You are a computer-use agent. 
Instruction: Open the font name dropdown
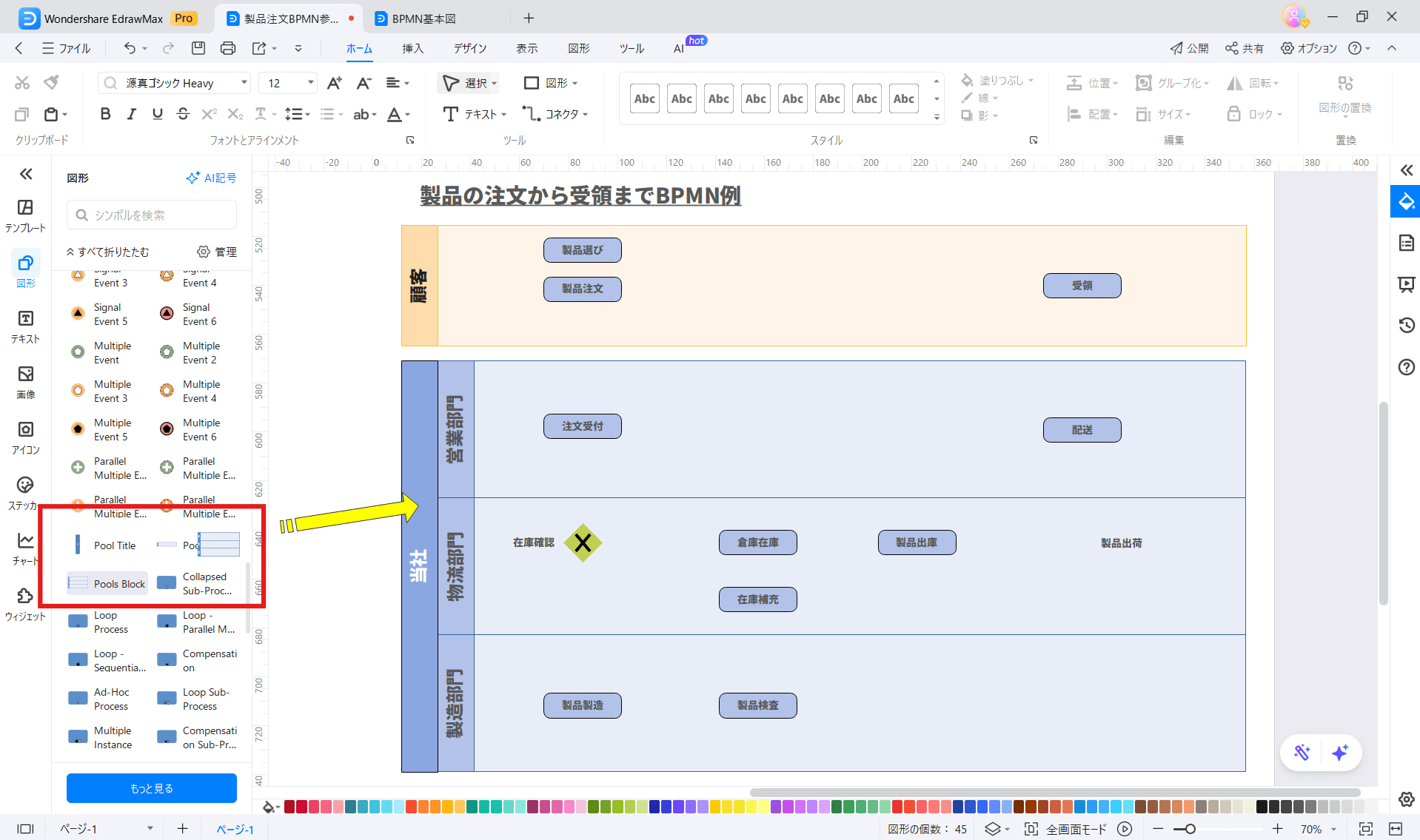click(x=244, y=83)
